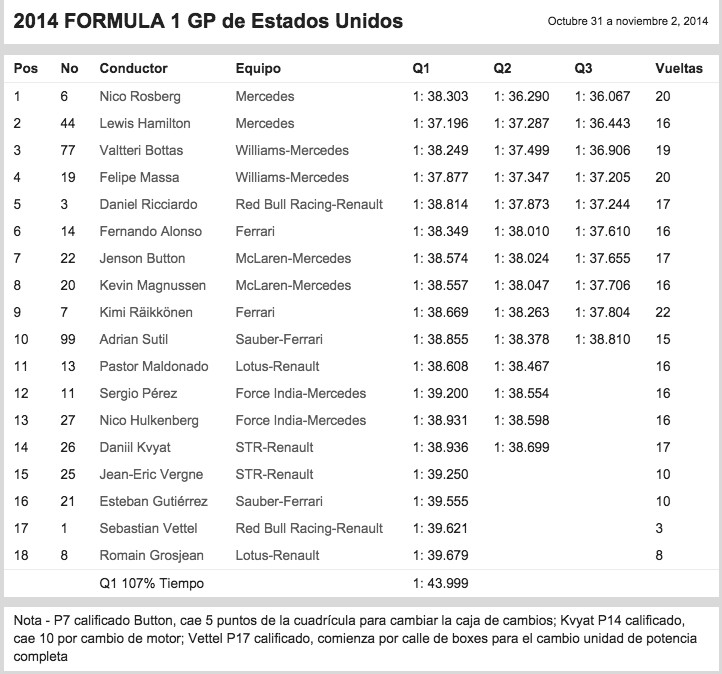
Task: Select the Q2 column header
Action: pyautogui.click(x=503, y=69)
